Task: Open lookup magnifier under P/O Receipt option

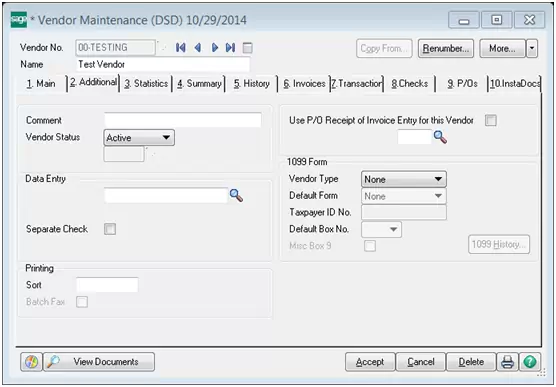Action: [440, 137]
